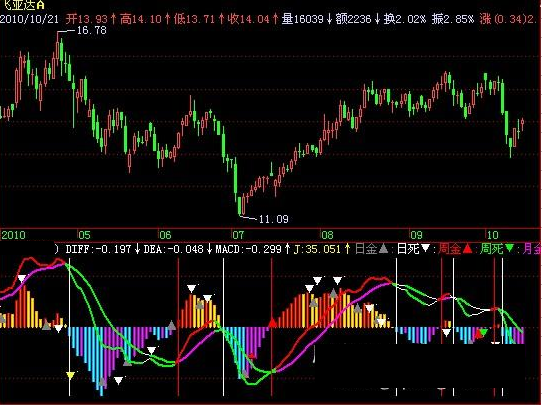542x405 pixels.
Task: Click the 日金 grey up-triangle legend icon
Action: point(383,248)
